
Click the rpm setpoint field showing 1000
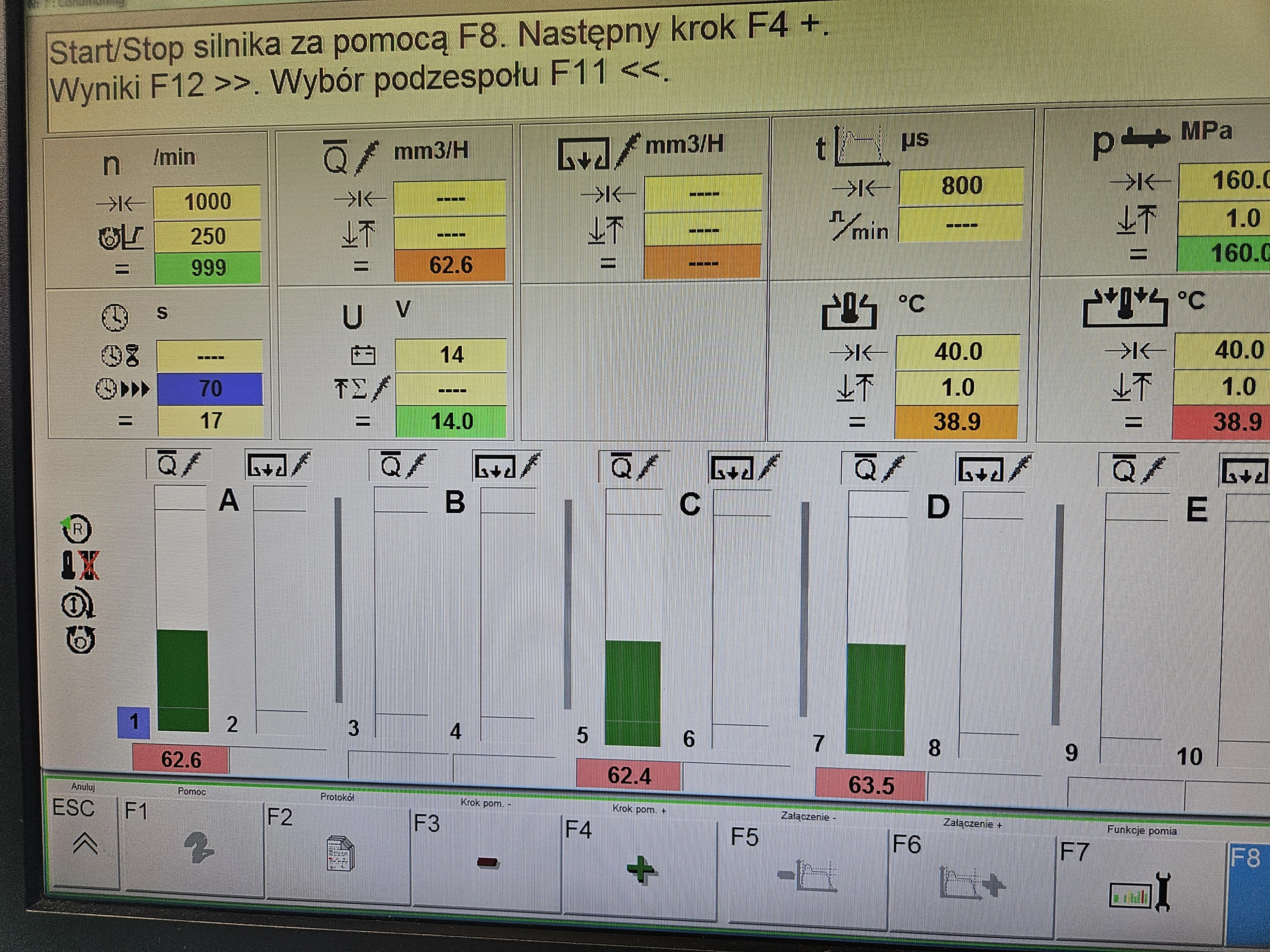[207, 202]
